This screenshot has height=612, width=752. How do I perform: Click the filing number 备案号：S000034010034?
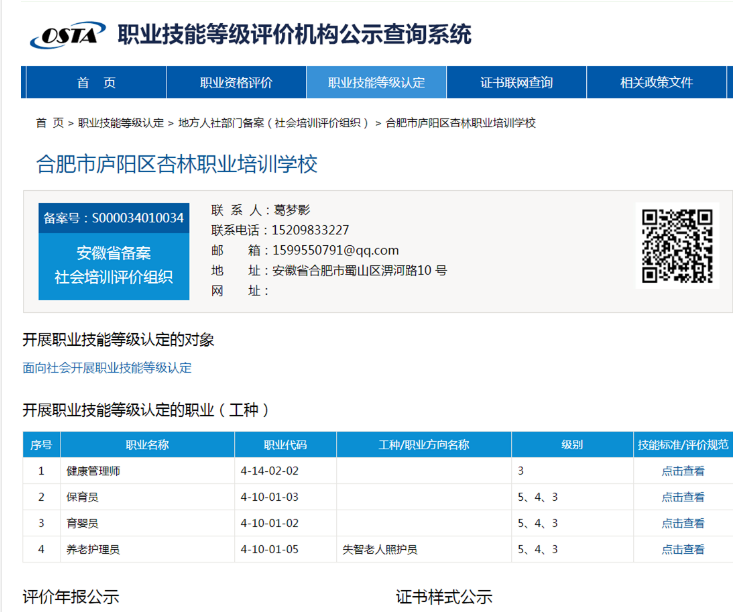[114, 218]
